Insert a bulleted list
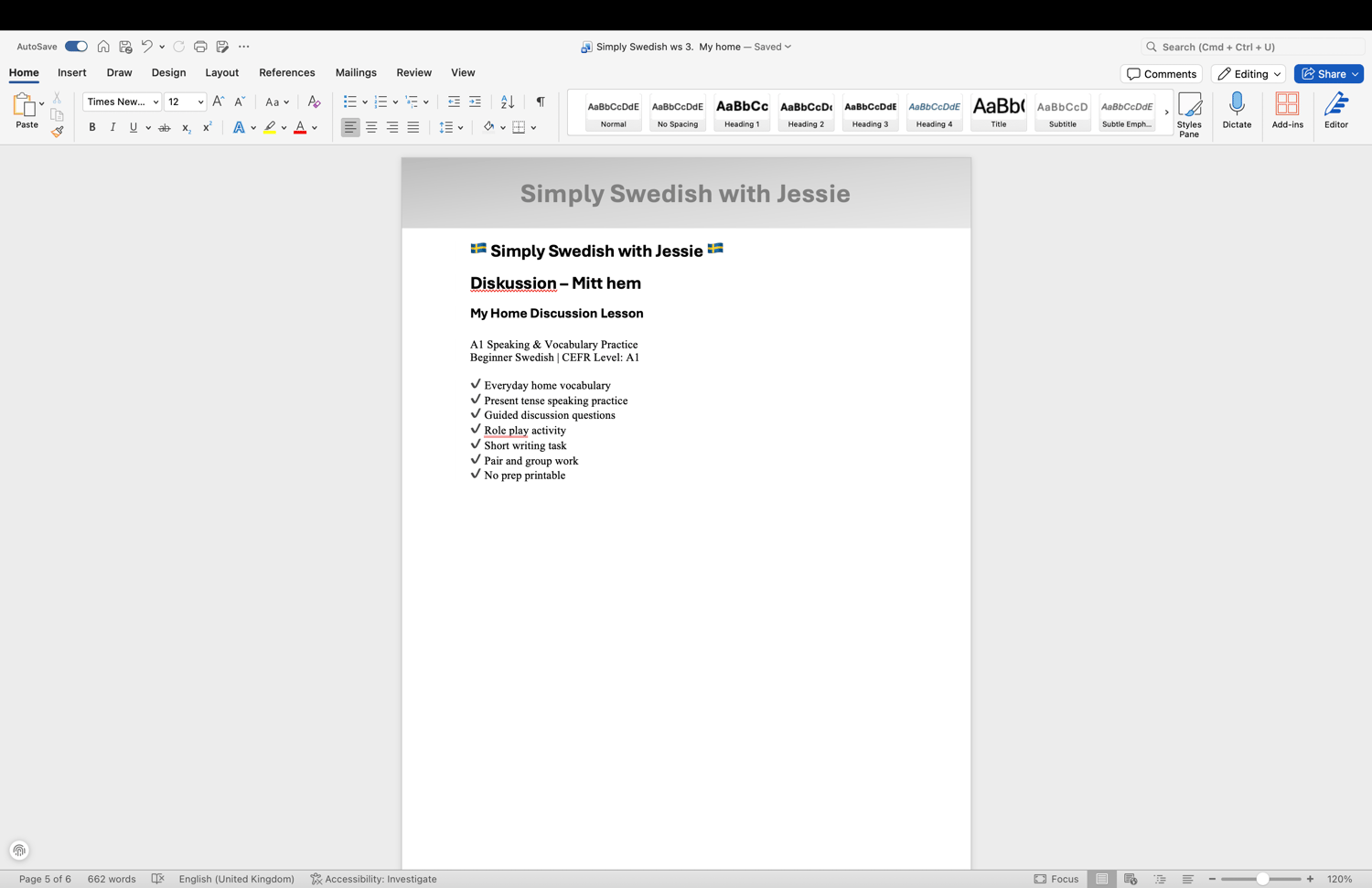The width and height of the screenshot is (1372, 888). tap(349, 102)
